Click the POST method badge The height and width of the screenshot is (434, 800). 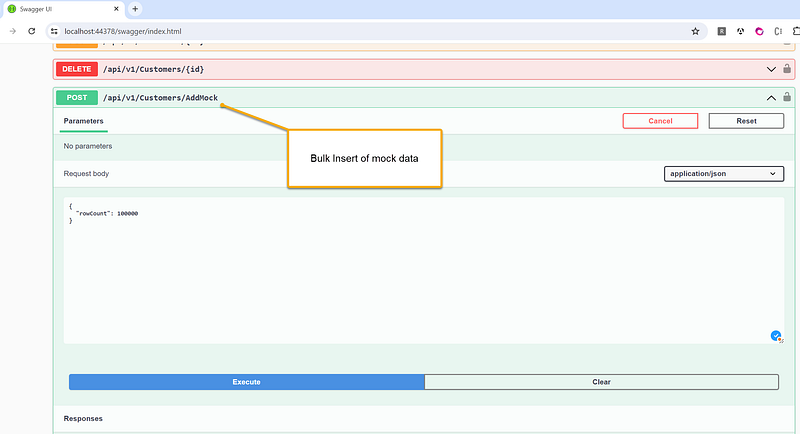click(77, 97)
